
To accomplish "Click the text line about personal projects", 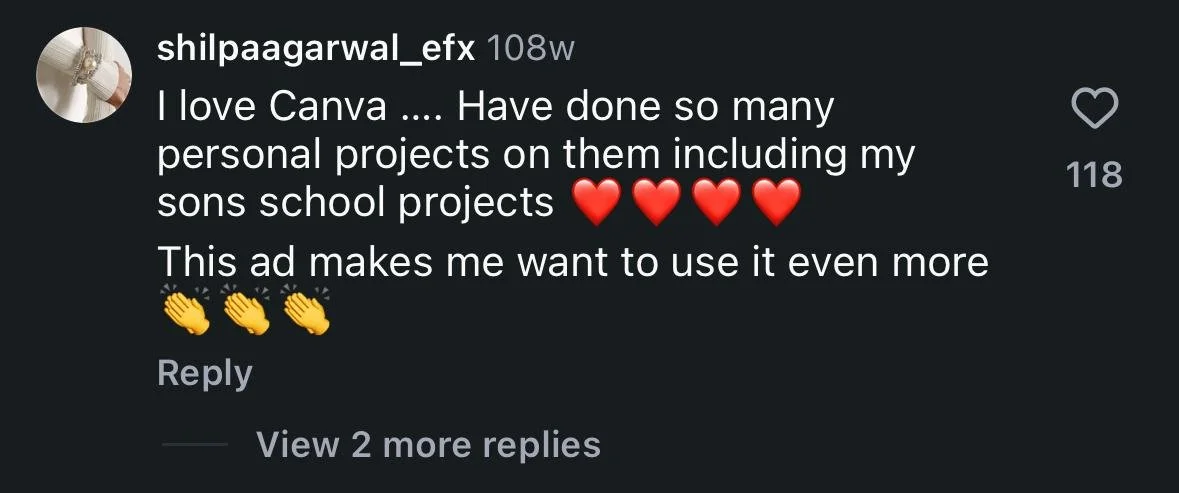I will click(x=536, y=157).
